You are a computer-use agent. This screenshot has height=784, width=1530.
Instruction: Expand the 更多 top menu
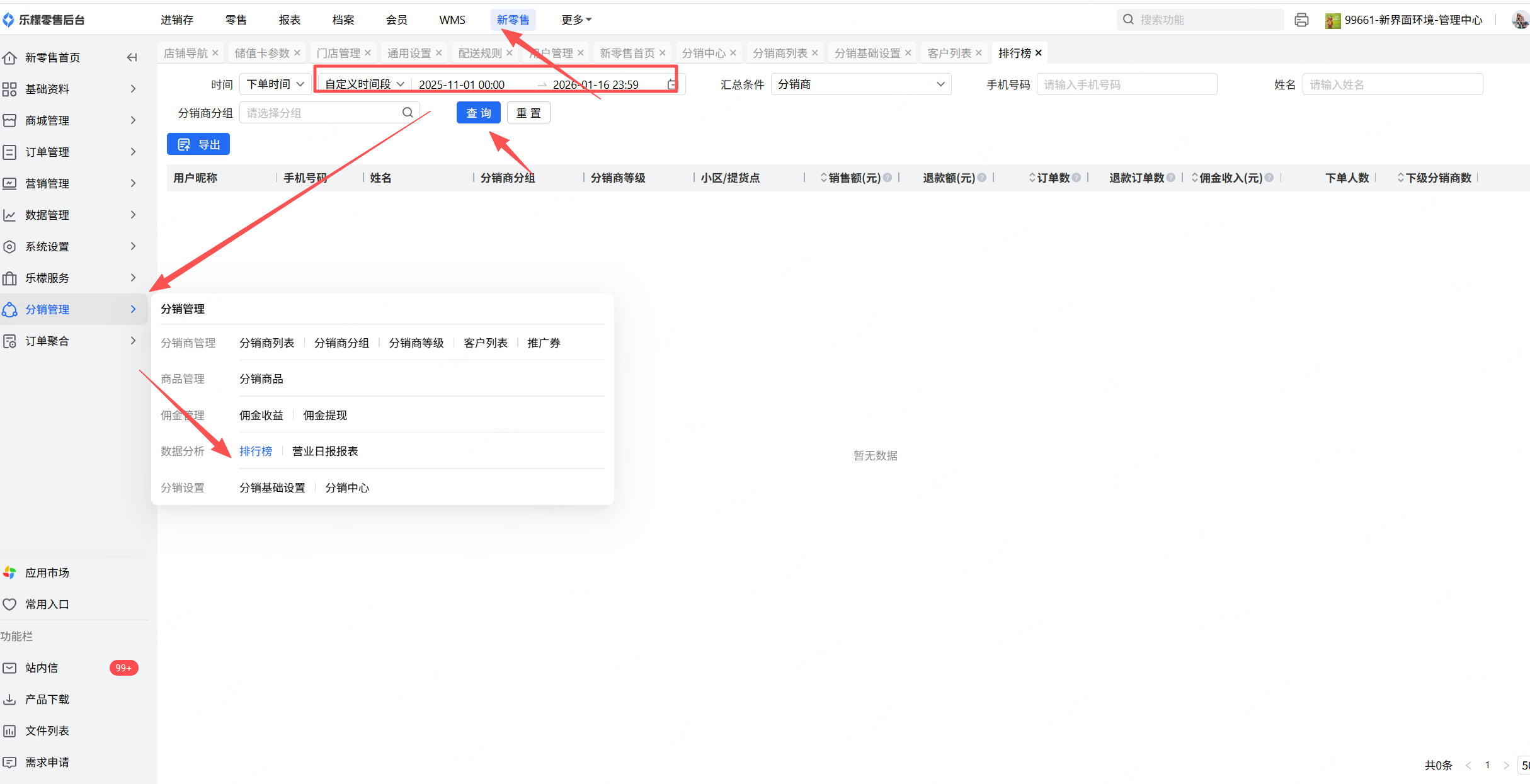pyautogui.click(x=576, y=20)
